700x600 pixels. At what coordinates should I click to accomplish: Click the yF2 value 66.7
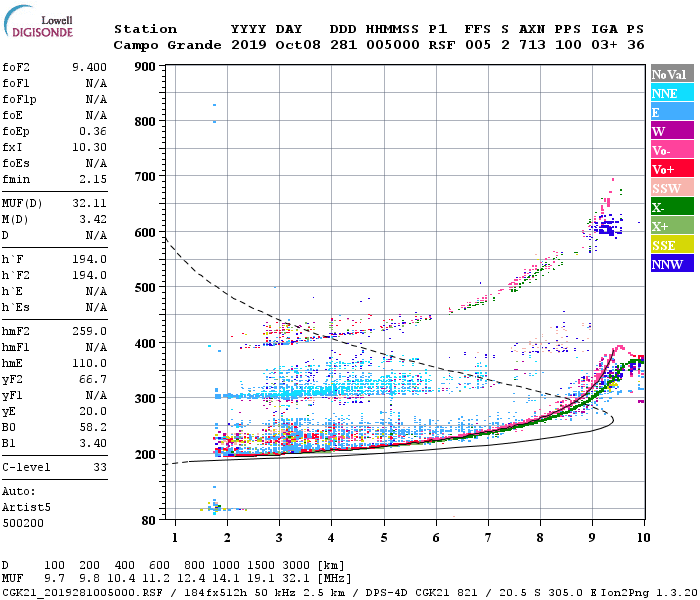click(93, 379)
